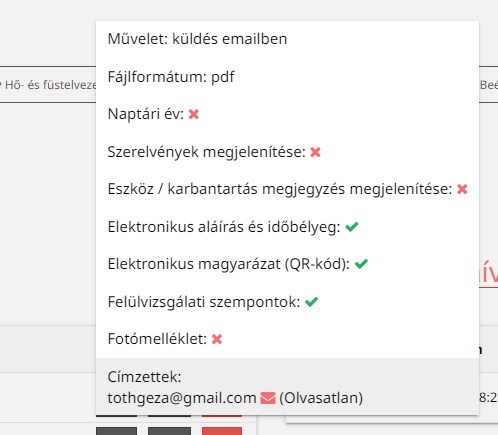498x435 pixels.
Task: Click the Hő- és füstelvezető field at left
Action: [x=48, y=85]
